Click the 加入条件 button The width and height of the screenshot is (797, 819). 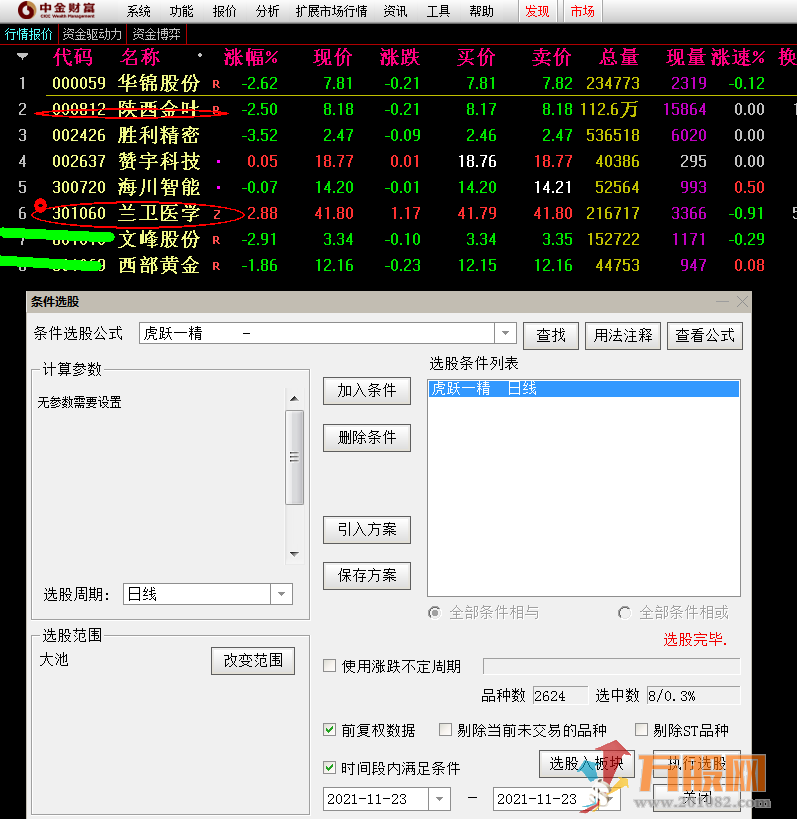367,391
